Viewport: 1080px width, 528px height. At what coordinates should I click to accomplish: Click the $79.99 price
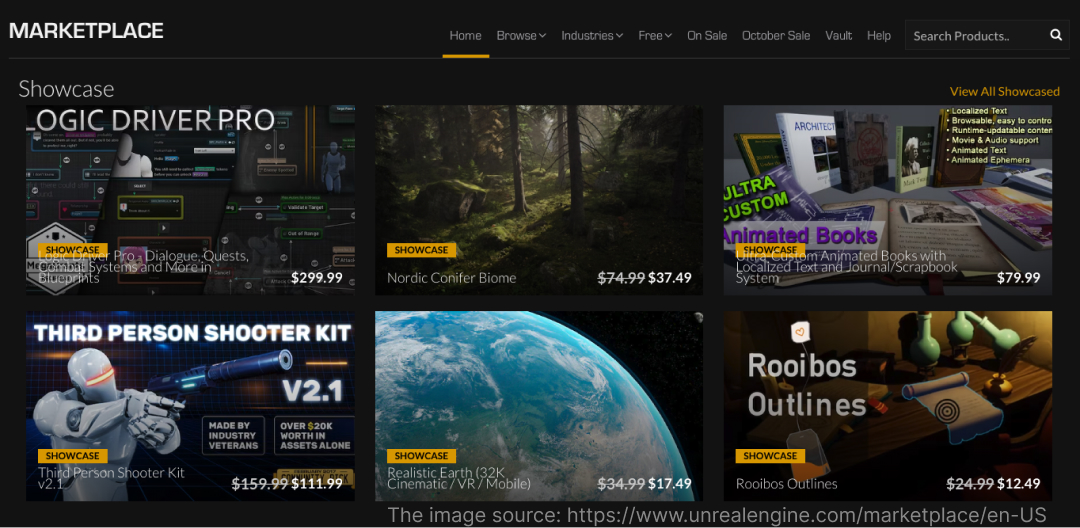[x=1019, y=278]
